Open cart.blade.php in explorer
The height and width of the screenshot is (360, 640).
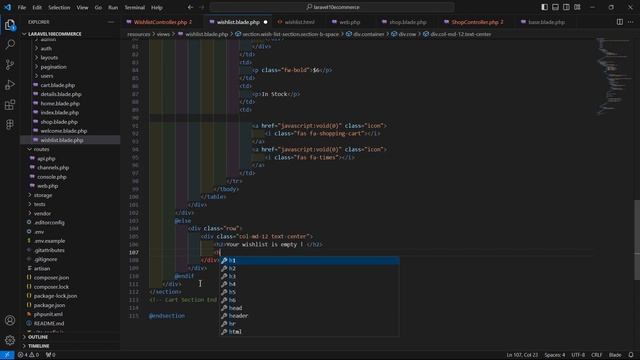(x=58, y=85)
